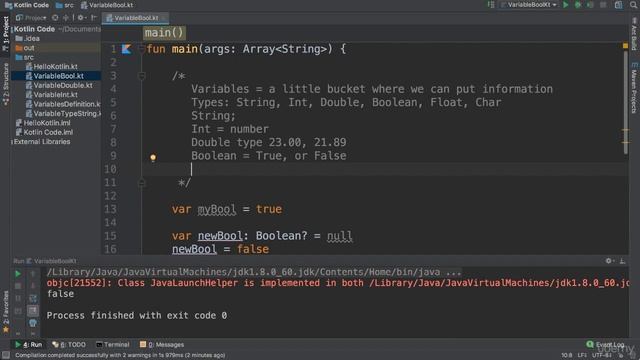Click the main() breadcrumb
Image resolution: width=640 pixels, height=360 pixels.
click(164, 33)
